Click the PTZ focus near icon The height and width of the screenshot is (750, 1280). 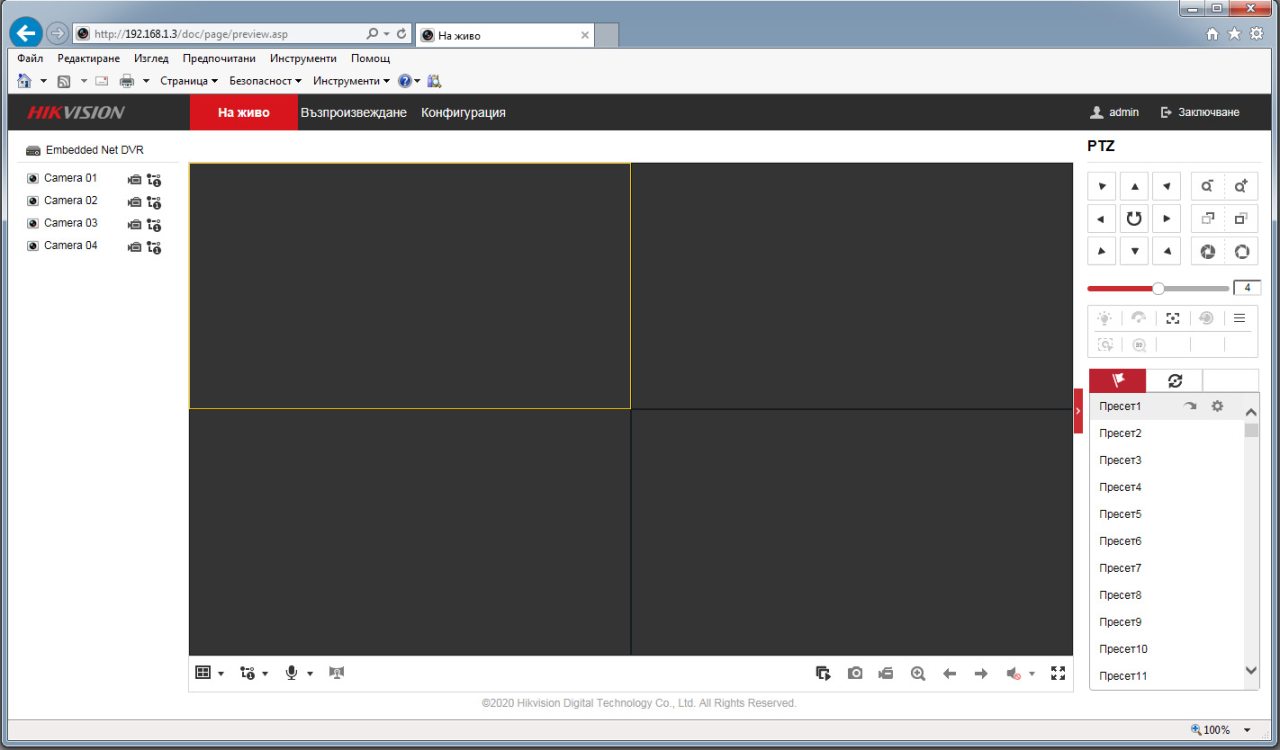click(1208, 218)
